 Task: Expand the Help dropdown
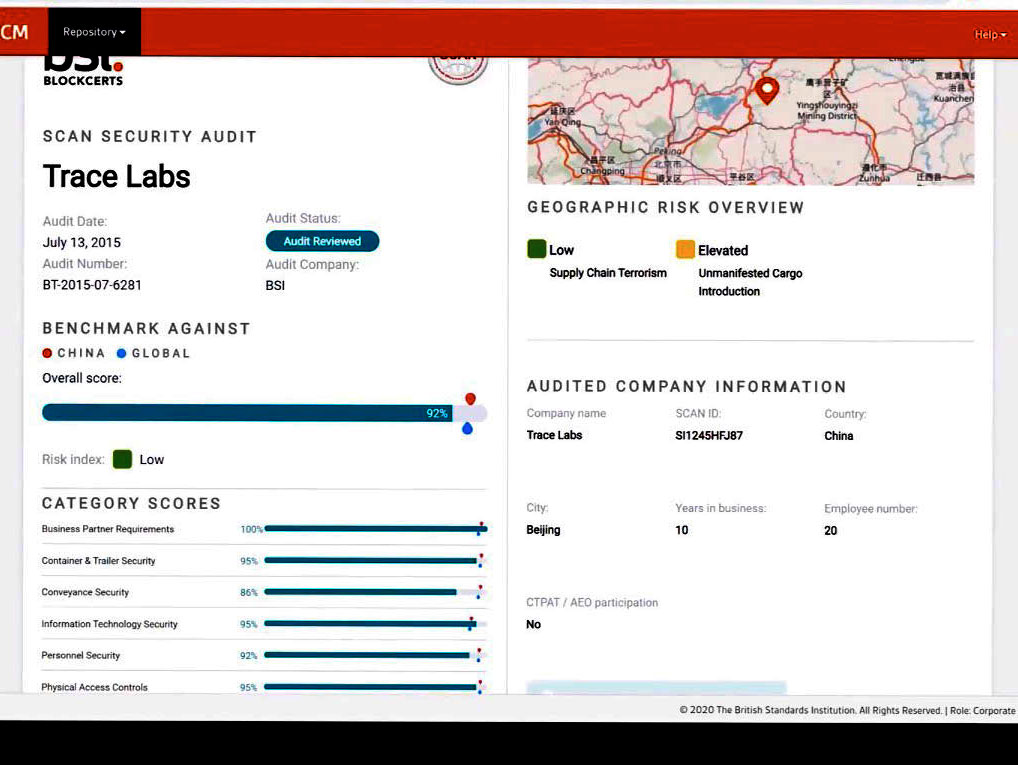(x=988, y=33)
